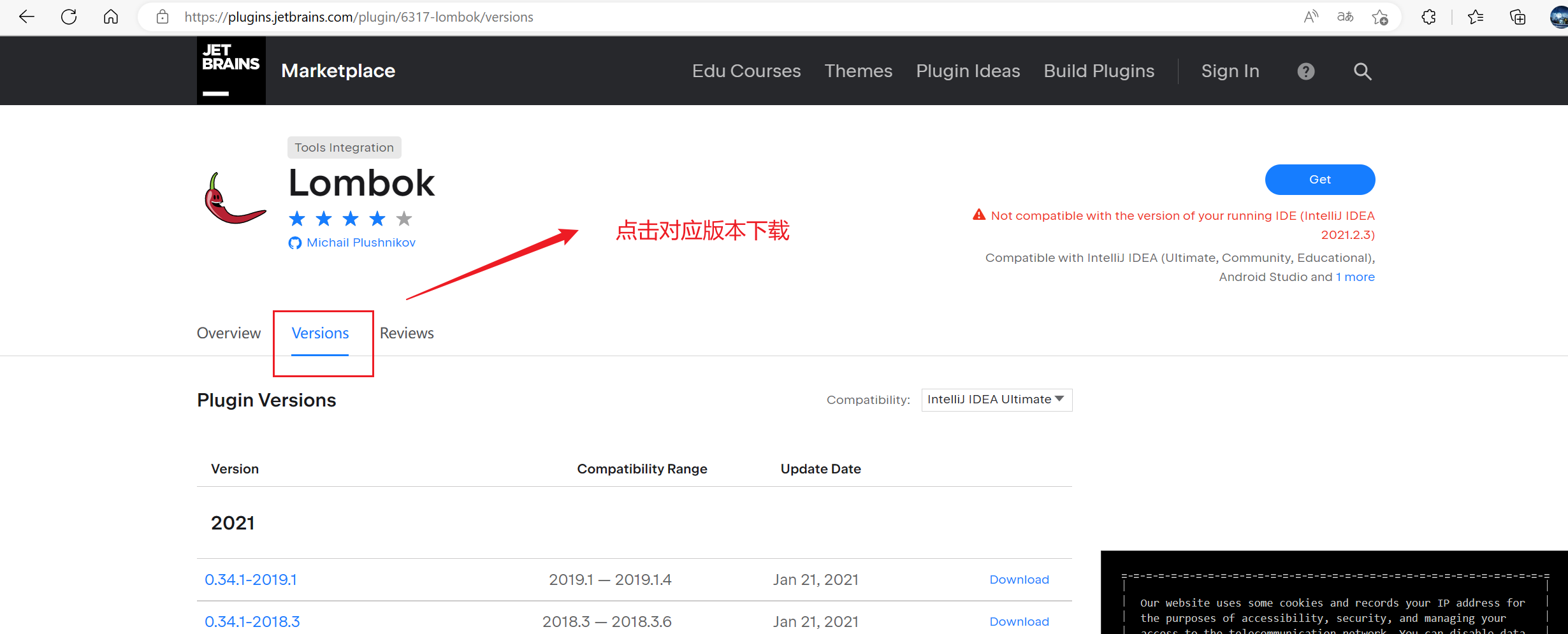
Task: Click GitHub icon beside Michail Plushnikov
Action: pyautogui.click(x=295, y=243)
